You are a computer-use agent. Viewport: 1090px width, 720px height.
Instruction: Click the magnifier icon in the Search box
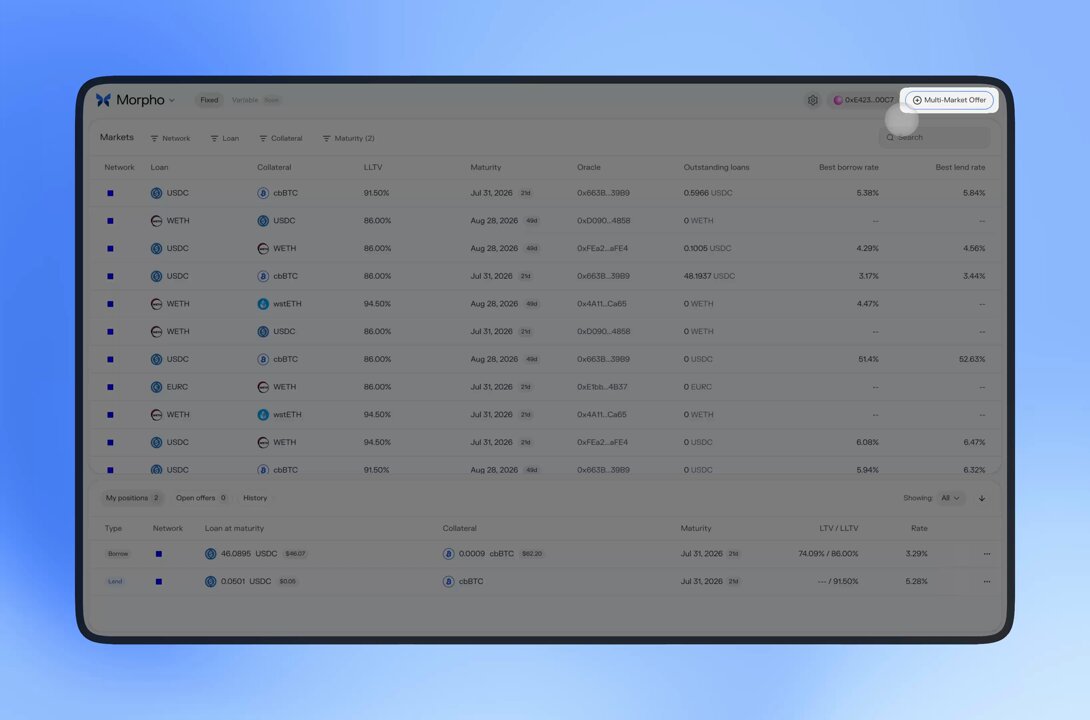click(x=890, y=138)
